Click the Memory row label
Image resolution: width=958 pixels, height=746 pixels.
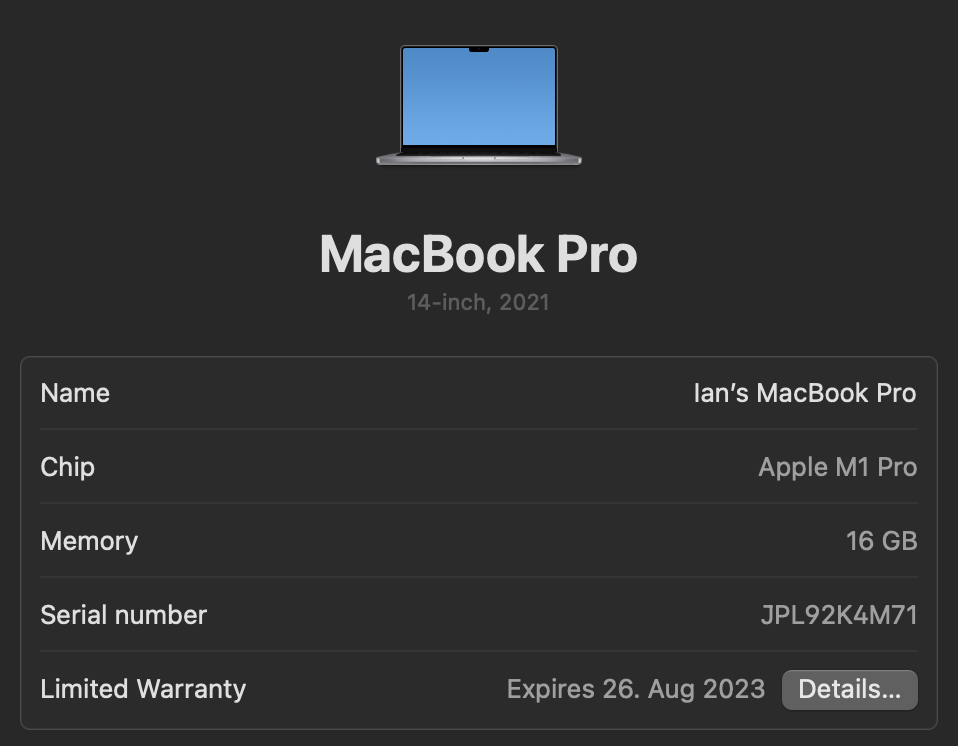[x=89, y=541]
